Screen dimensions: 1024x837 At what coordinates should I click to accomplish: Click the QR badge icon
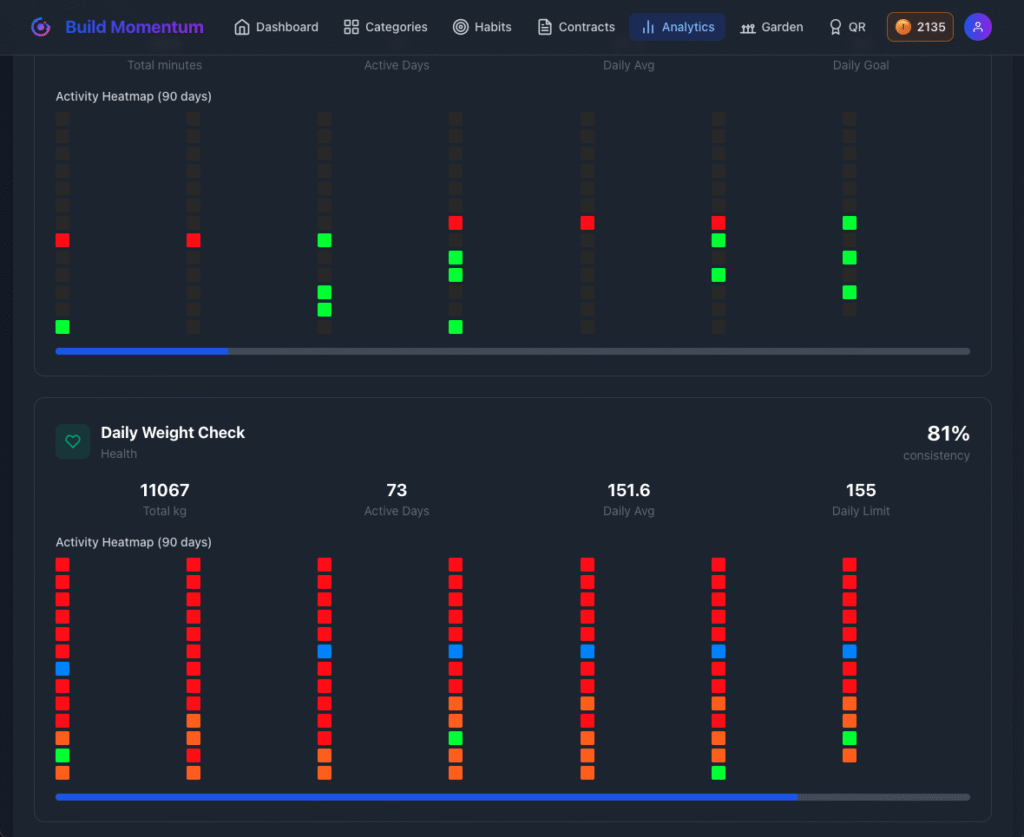(x=835, y=27)
